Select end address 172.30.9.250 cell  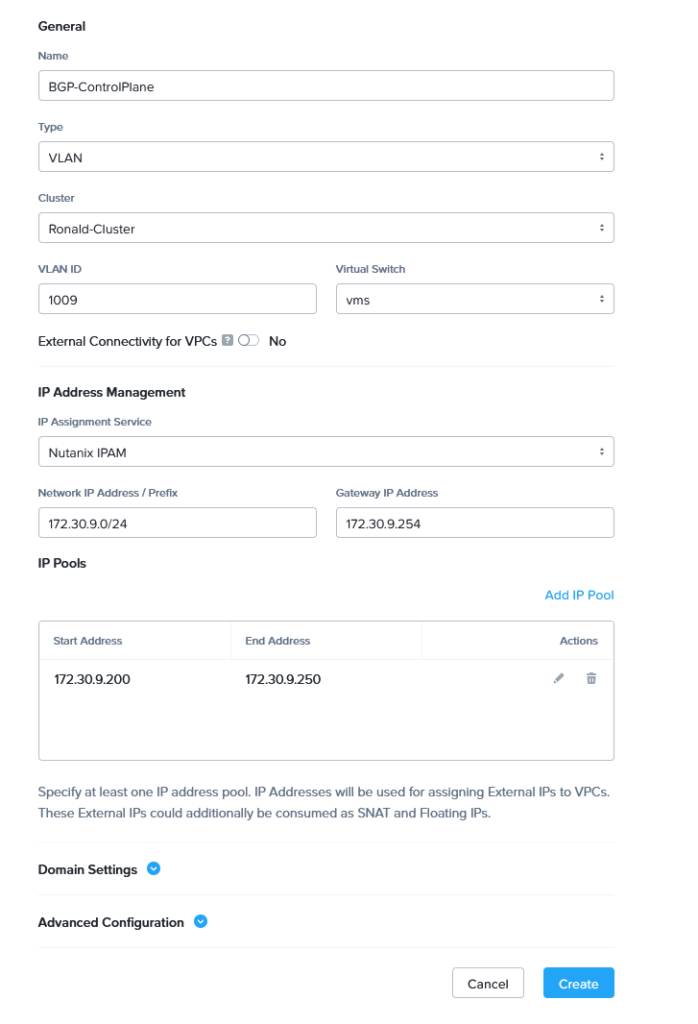coord(283,680)
